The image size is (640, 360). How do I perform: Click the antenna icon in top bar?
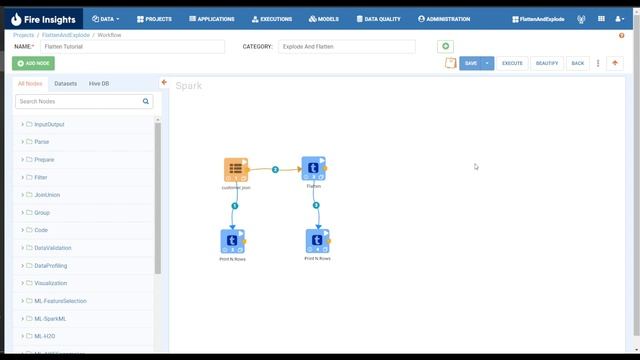(581, 19)
